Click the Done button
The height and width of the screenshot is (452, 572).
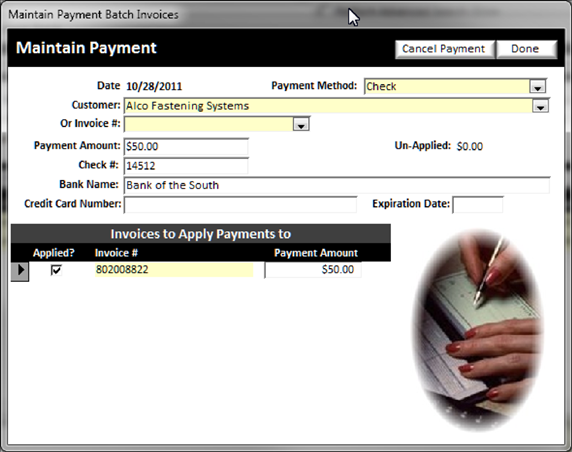[526, 49]
